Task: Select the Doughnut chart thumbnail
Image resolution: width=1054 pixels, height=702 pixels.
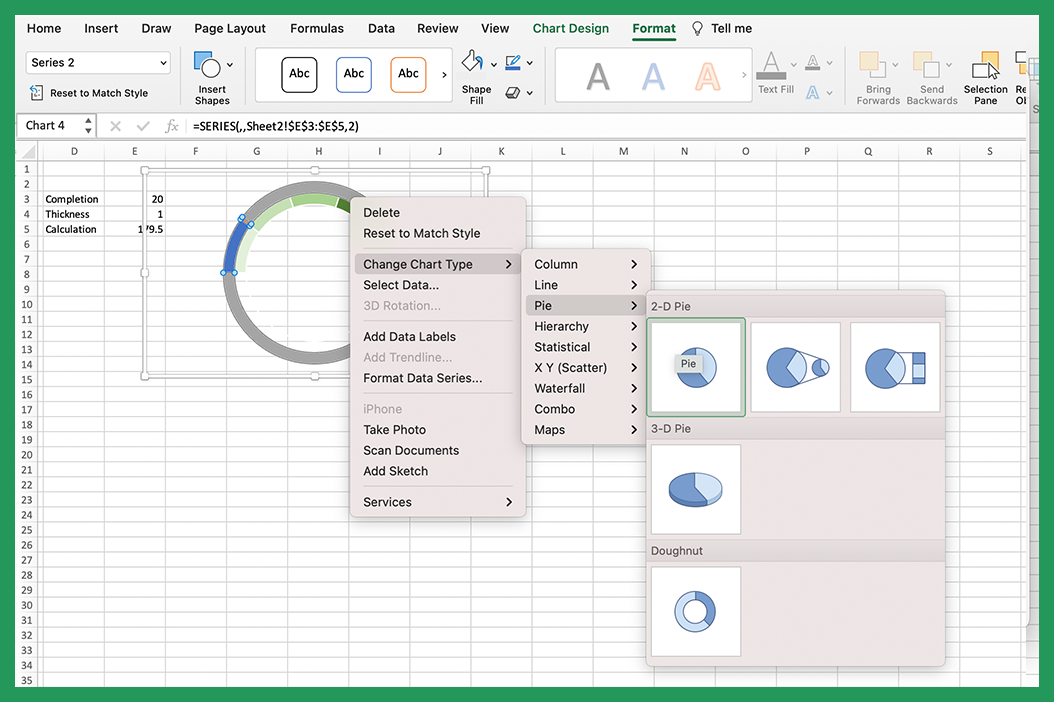Action: click(x=696, y=611)
